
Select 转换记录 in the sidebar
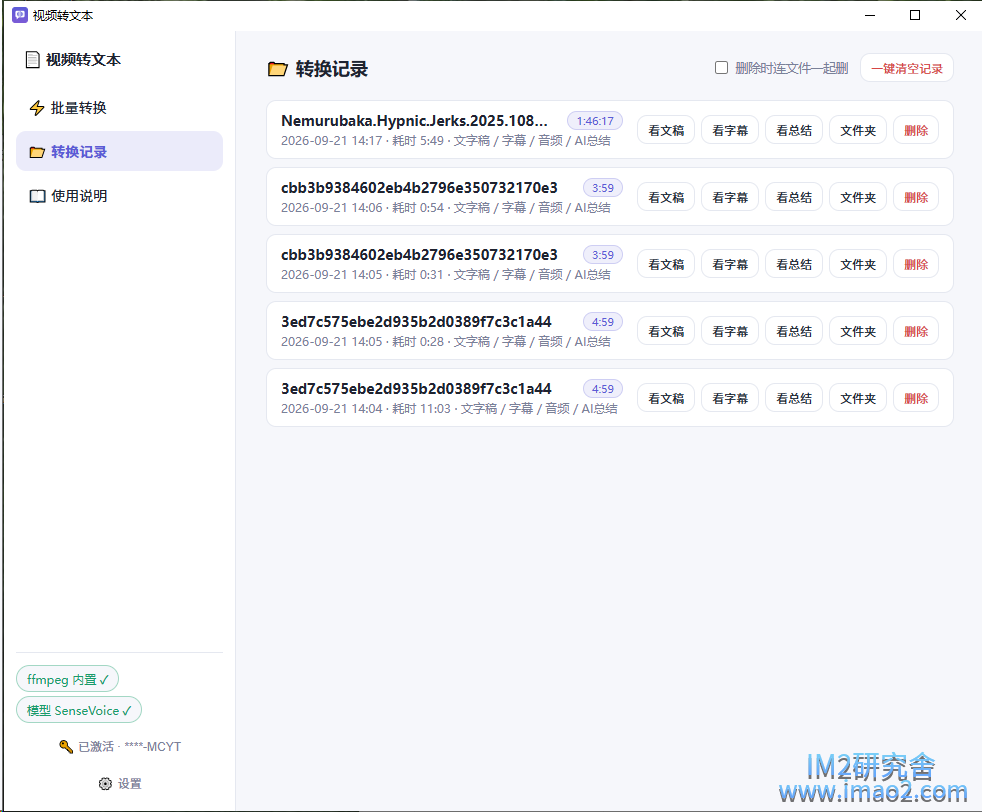click(119, 152)
